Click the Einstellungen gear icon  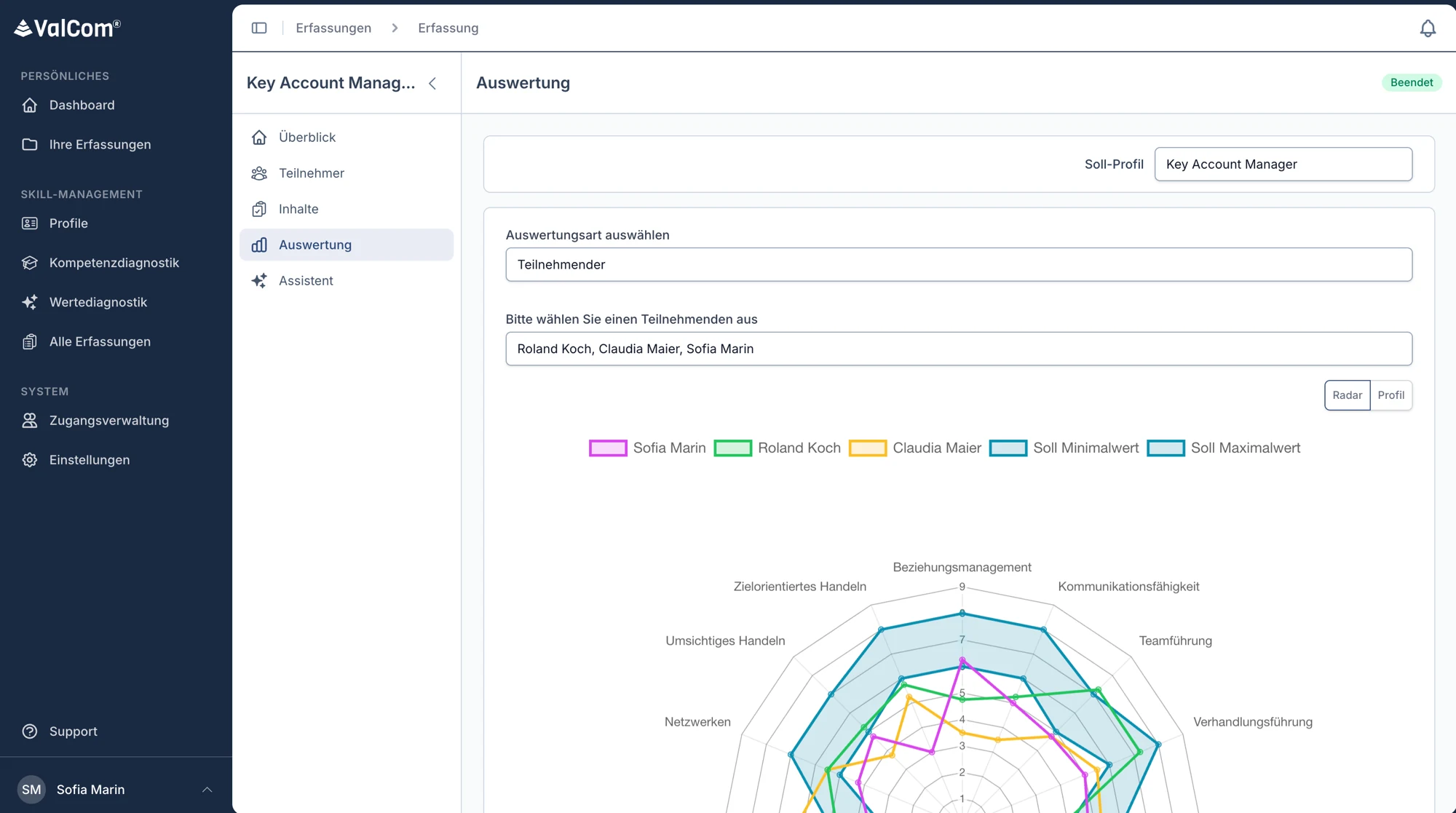pos(30,460)
